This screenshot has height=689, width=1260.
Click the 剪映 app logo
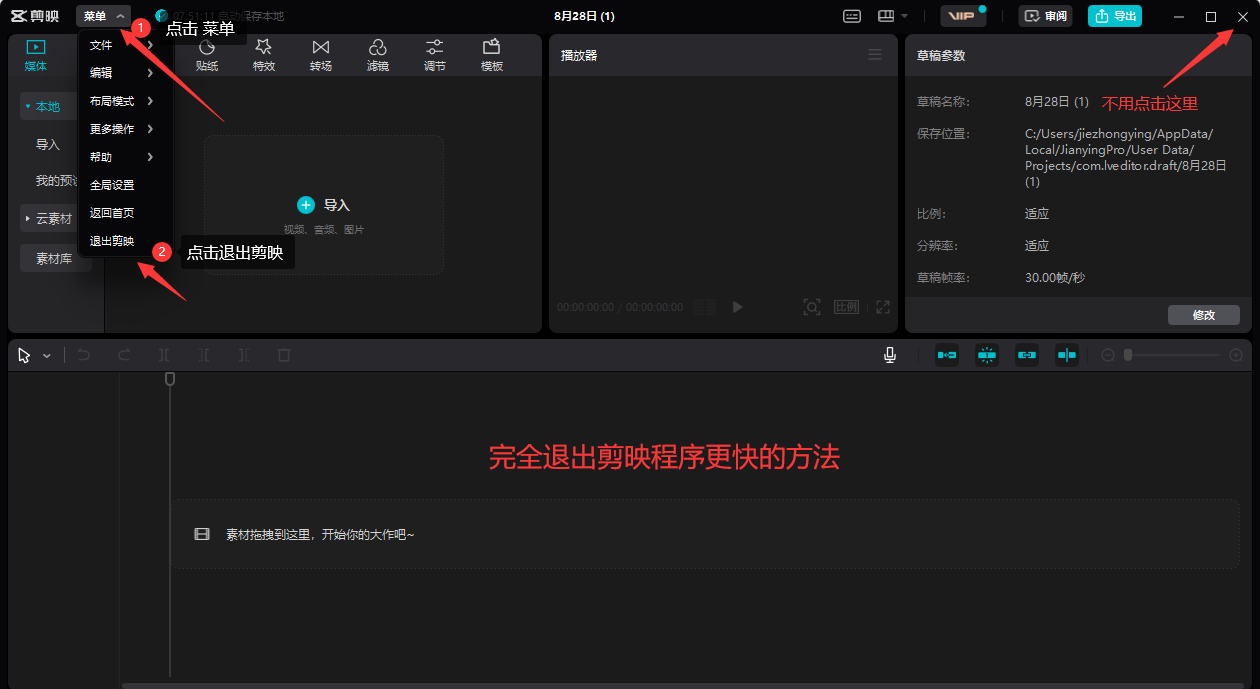click(x=35, y=16)
